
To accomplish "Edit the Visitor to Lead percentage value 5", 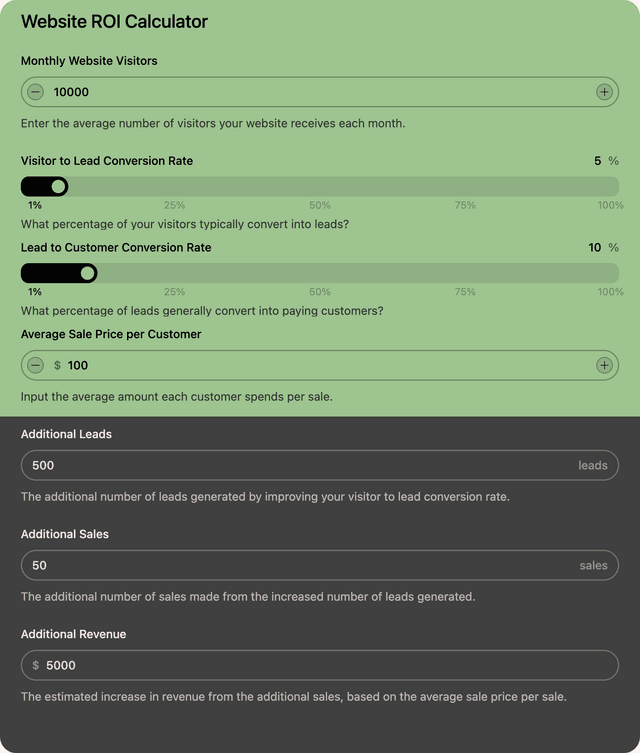I will [597, 161].
